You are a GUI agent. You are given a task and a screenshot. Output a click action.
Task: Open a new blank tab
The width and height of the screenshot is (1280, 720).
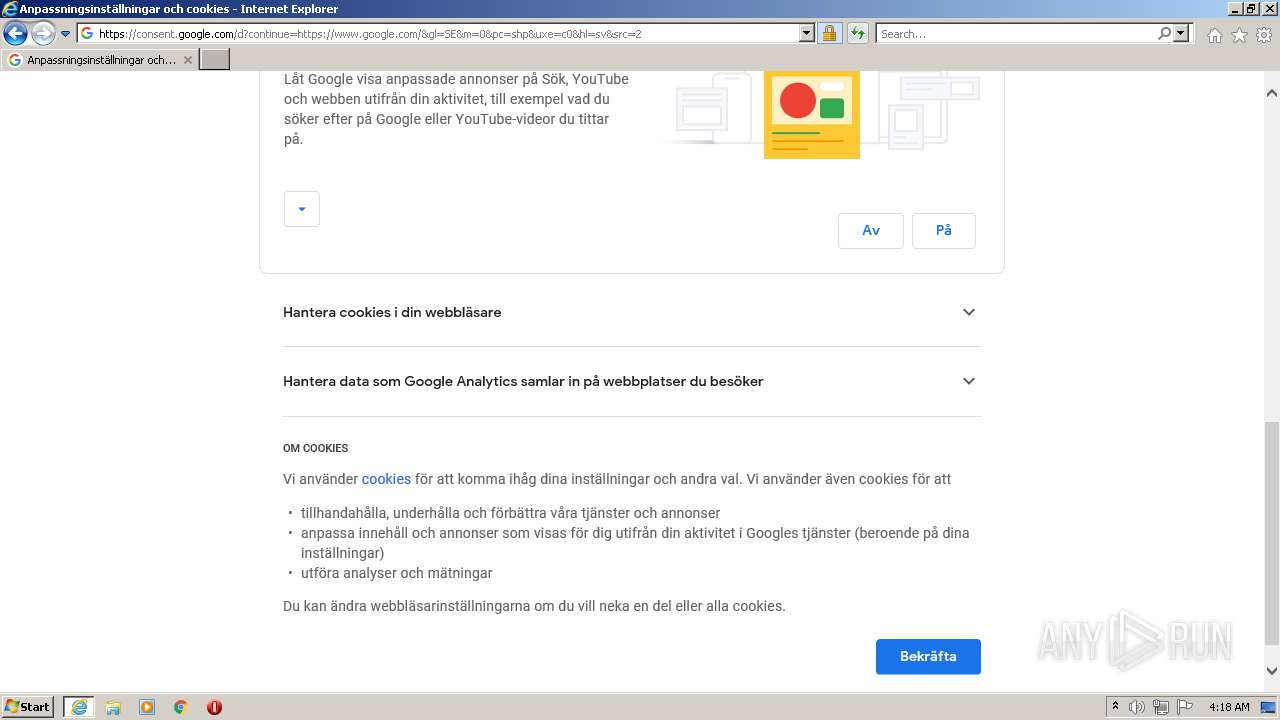(x=215, y=60)
